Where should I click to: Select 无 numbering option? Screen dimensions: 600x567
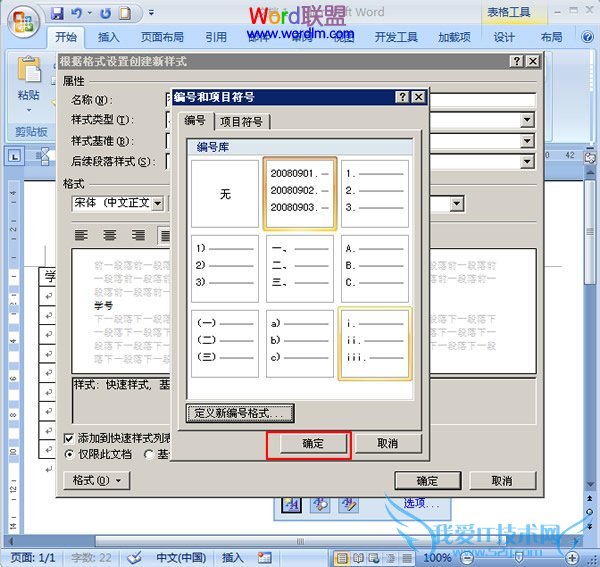click(225, 194)
